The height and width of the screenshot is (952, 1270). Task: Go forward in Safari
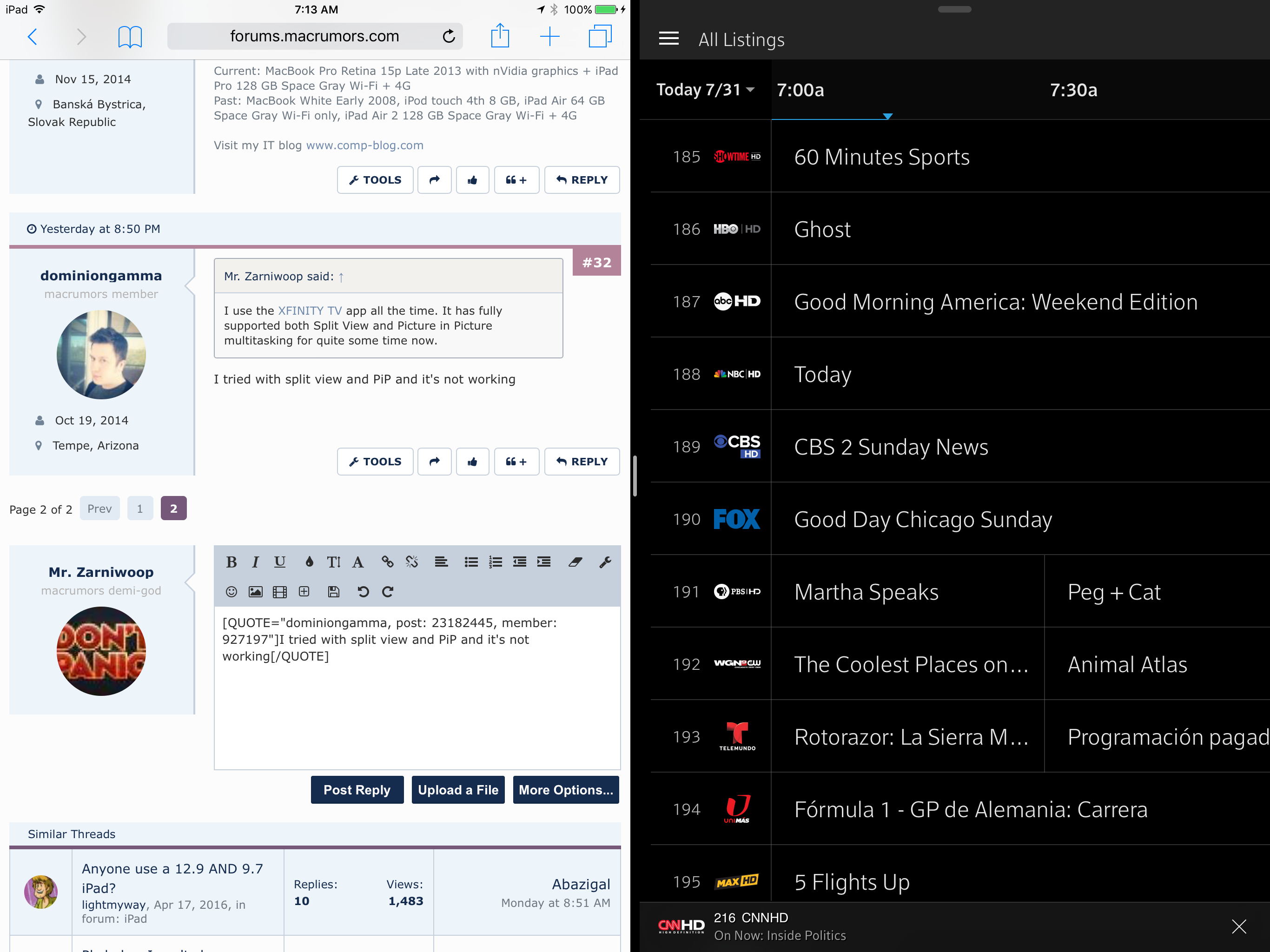pos(81,37)
